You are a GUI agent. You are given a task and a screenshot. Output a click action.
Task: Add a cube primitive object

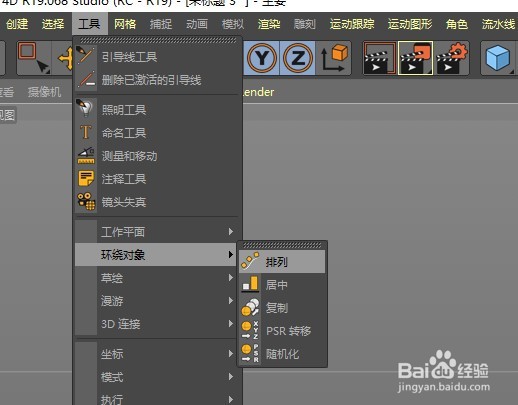point(498,58)
